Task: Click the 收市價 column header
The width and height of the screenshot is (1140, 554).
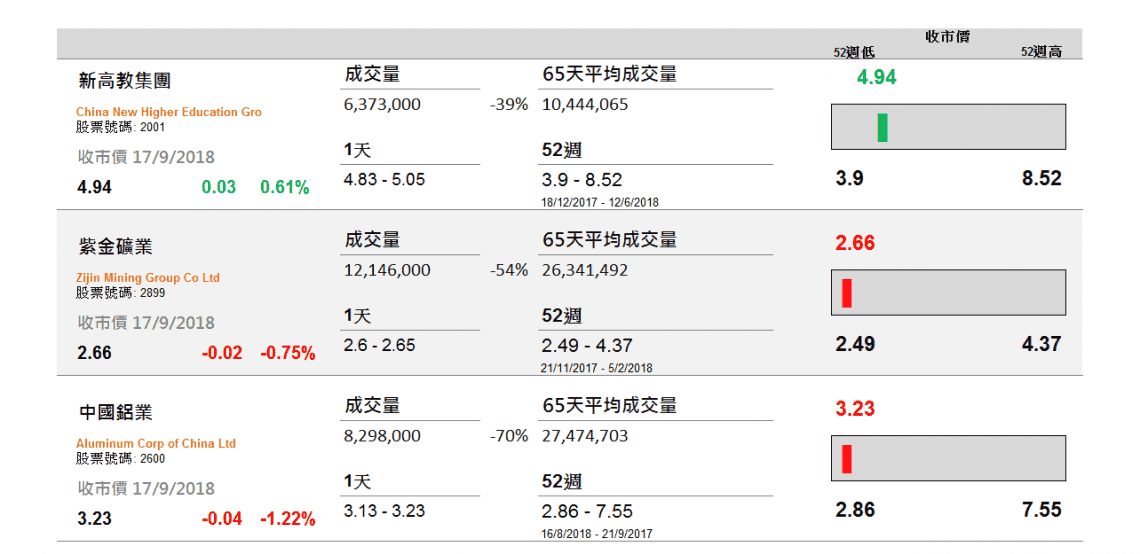Action: [947, 37]
